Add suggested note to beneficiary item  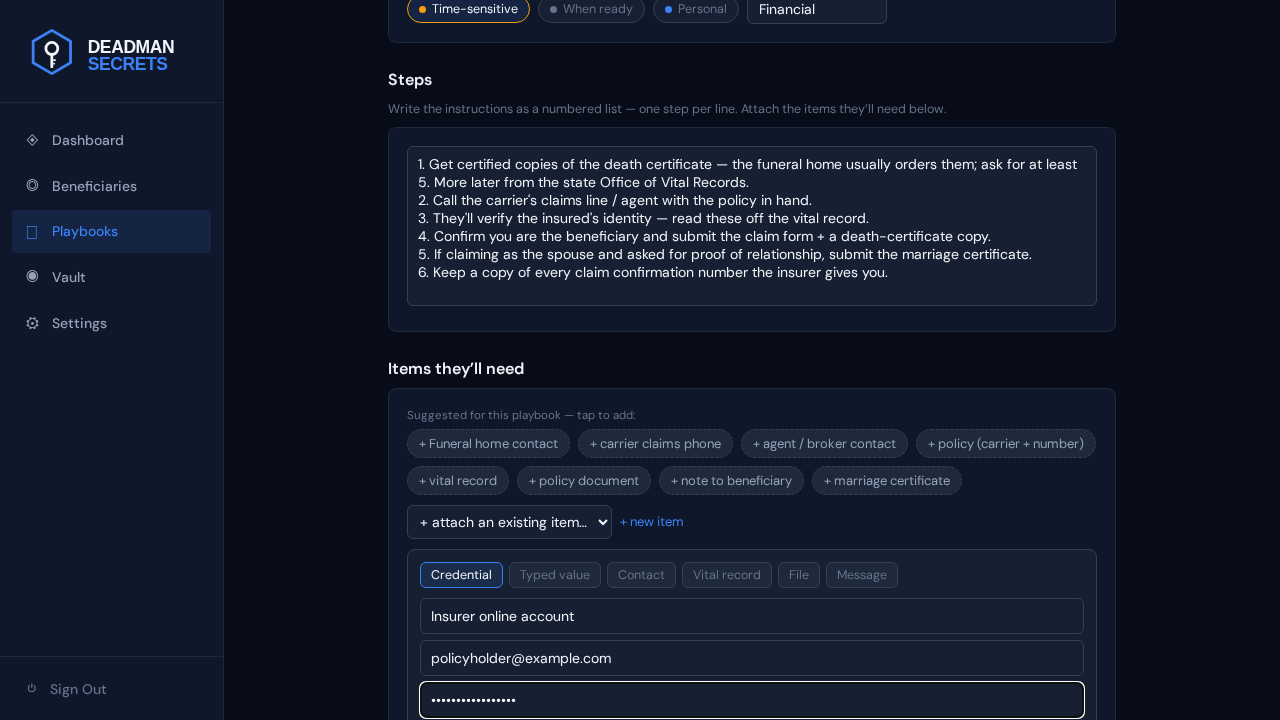[x=731, y=481]
